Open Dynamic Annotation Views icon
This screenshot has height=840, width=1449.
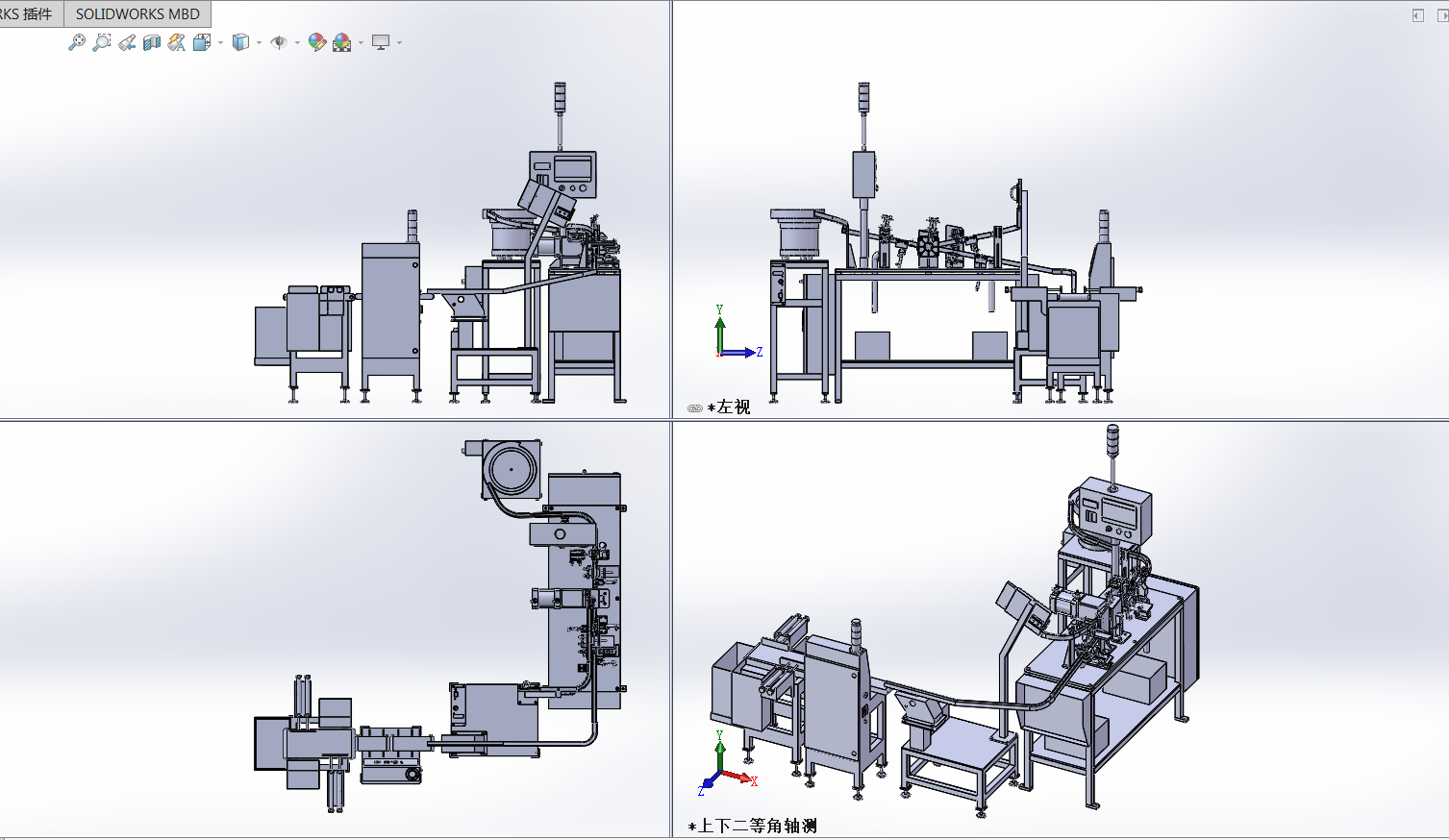177,42
